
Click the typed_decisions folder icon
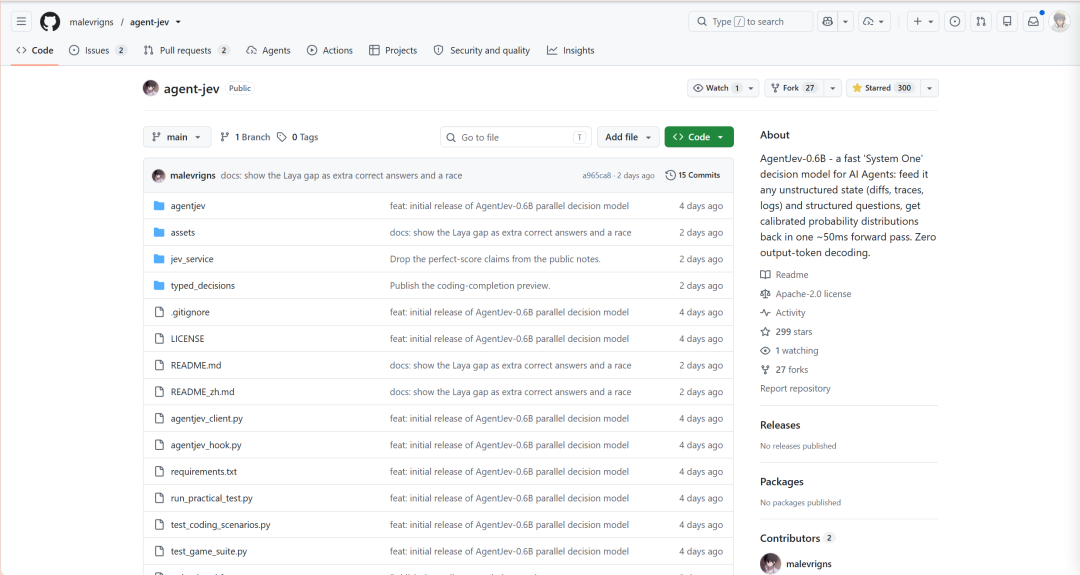159,285
